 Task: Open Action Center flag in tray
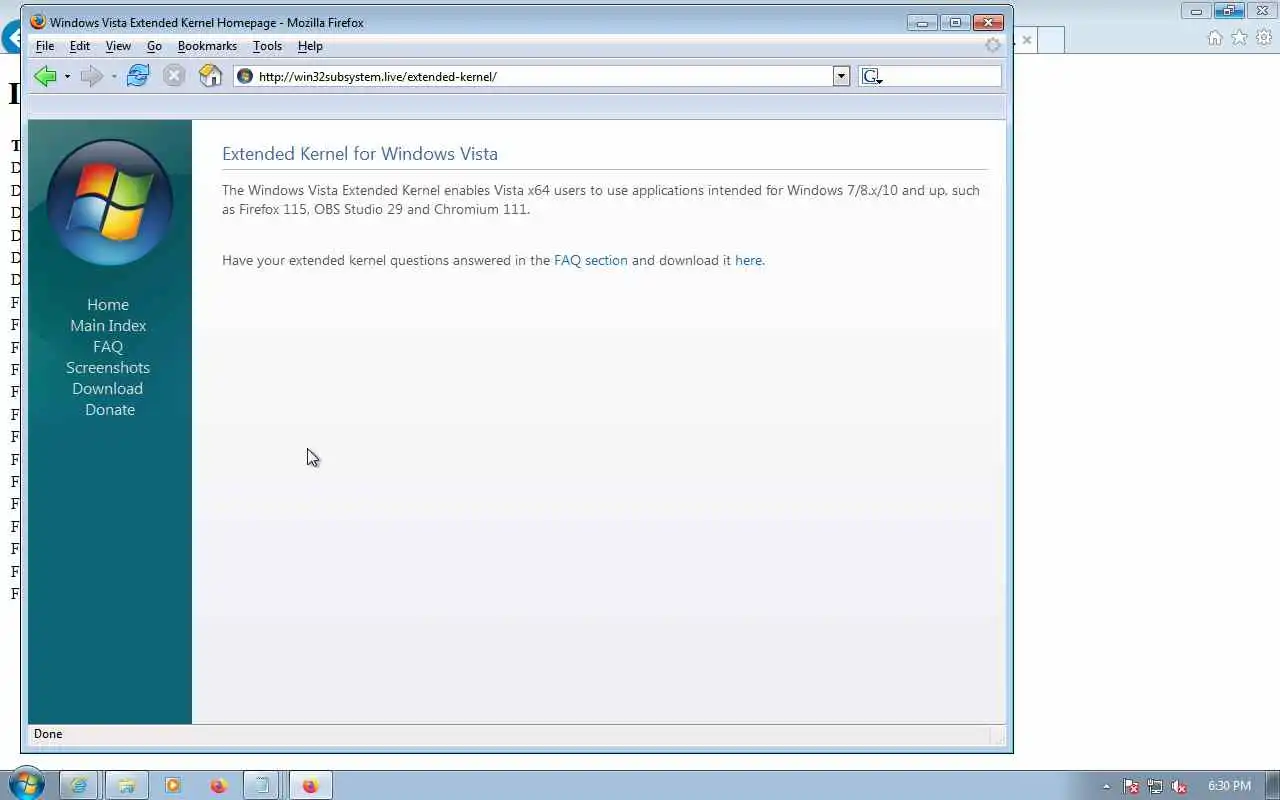click(1131, 786)
